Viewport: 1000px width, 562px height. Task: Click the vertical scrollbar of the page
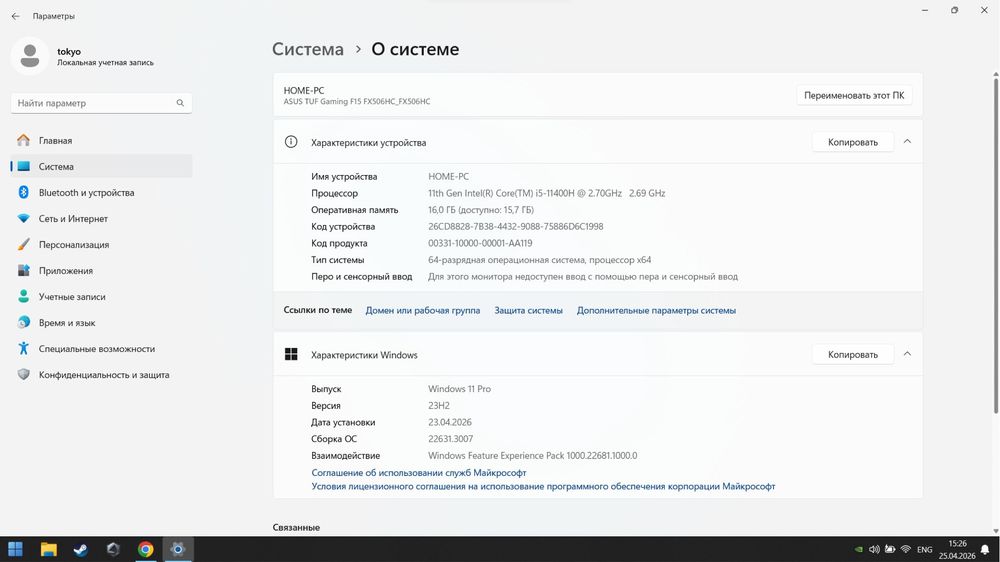point(996,244)
